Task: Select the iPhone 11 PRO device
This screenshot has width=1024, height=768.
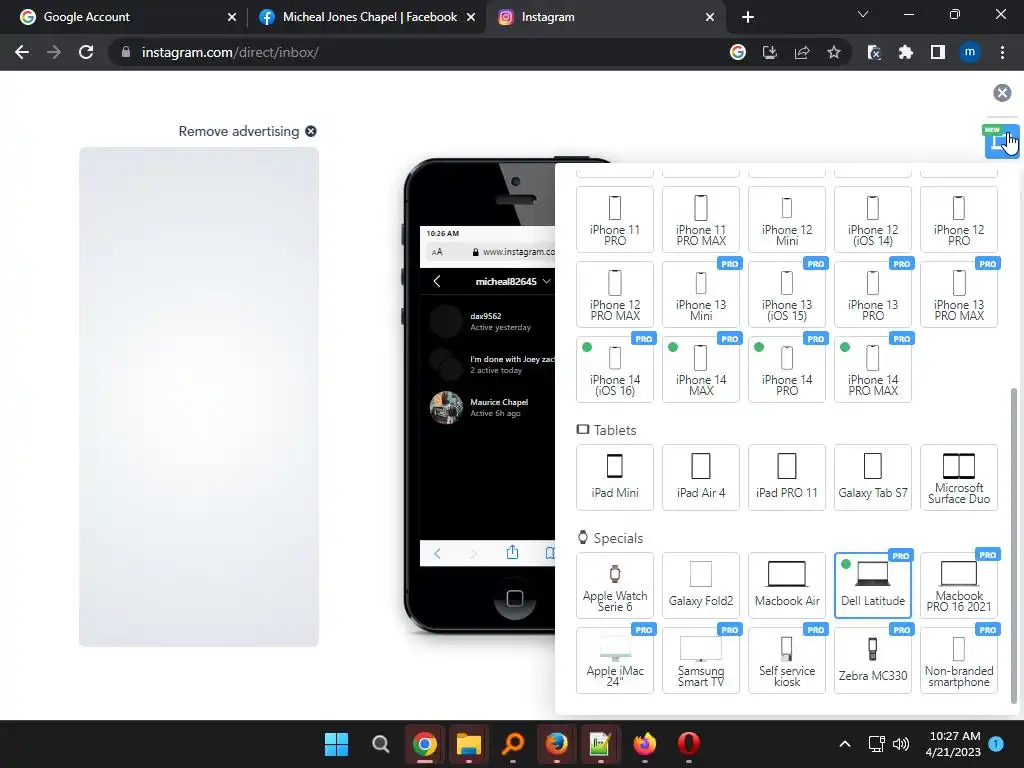Action: click(x=615, y=219)
